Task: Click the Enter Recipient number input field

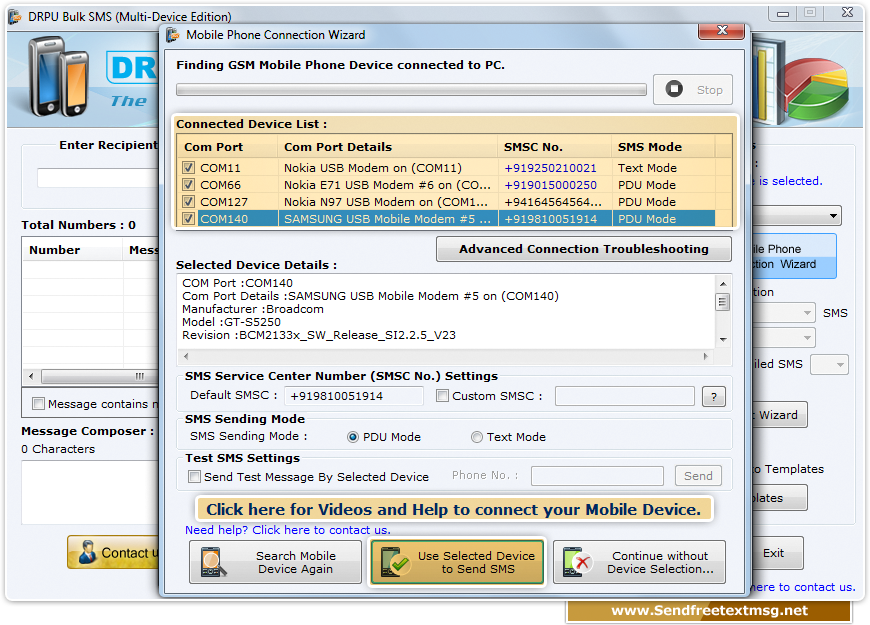Action: (x=98, y=178)
